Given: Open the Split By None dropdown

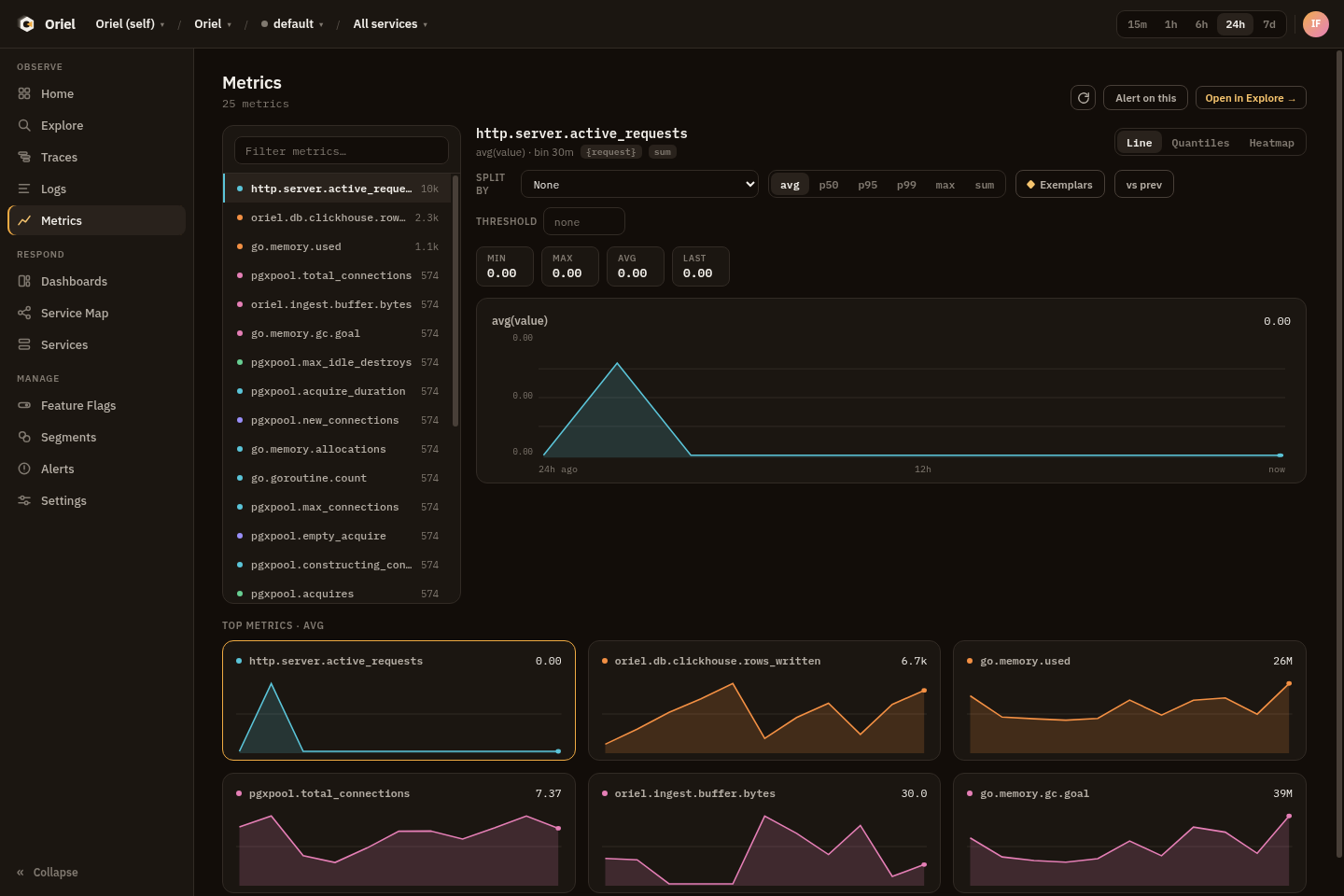Looking at the screenshot, I should [640, 184].
